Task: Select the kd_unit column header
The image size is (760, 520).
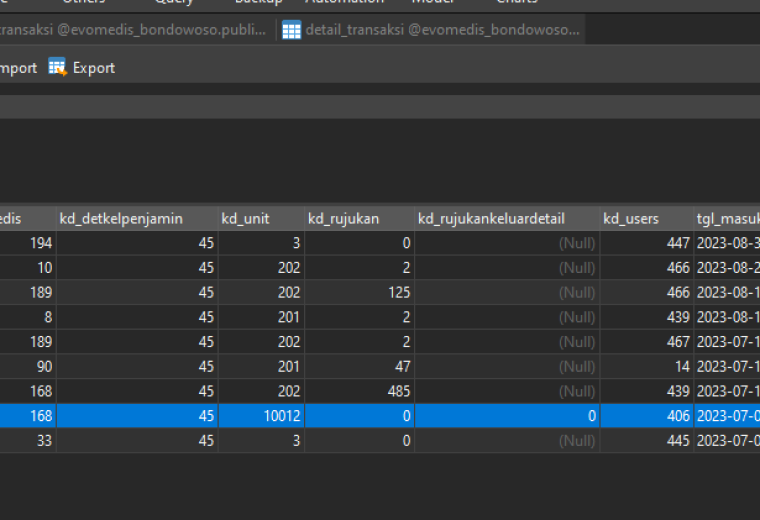Action: 261,219
